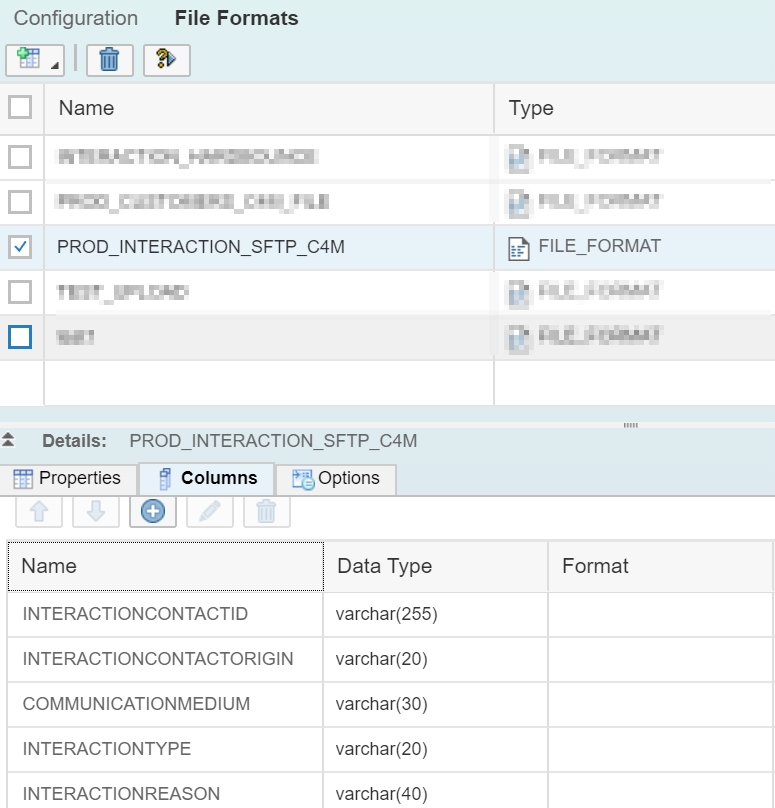The width and height of the screenshot is (775, 808).
Task: Open the Options tab
Action: pos(336,478)
